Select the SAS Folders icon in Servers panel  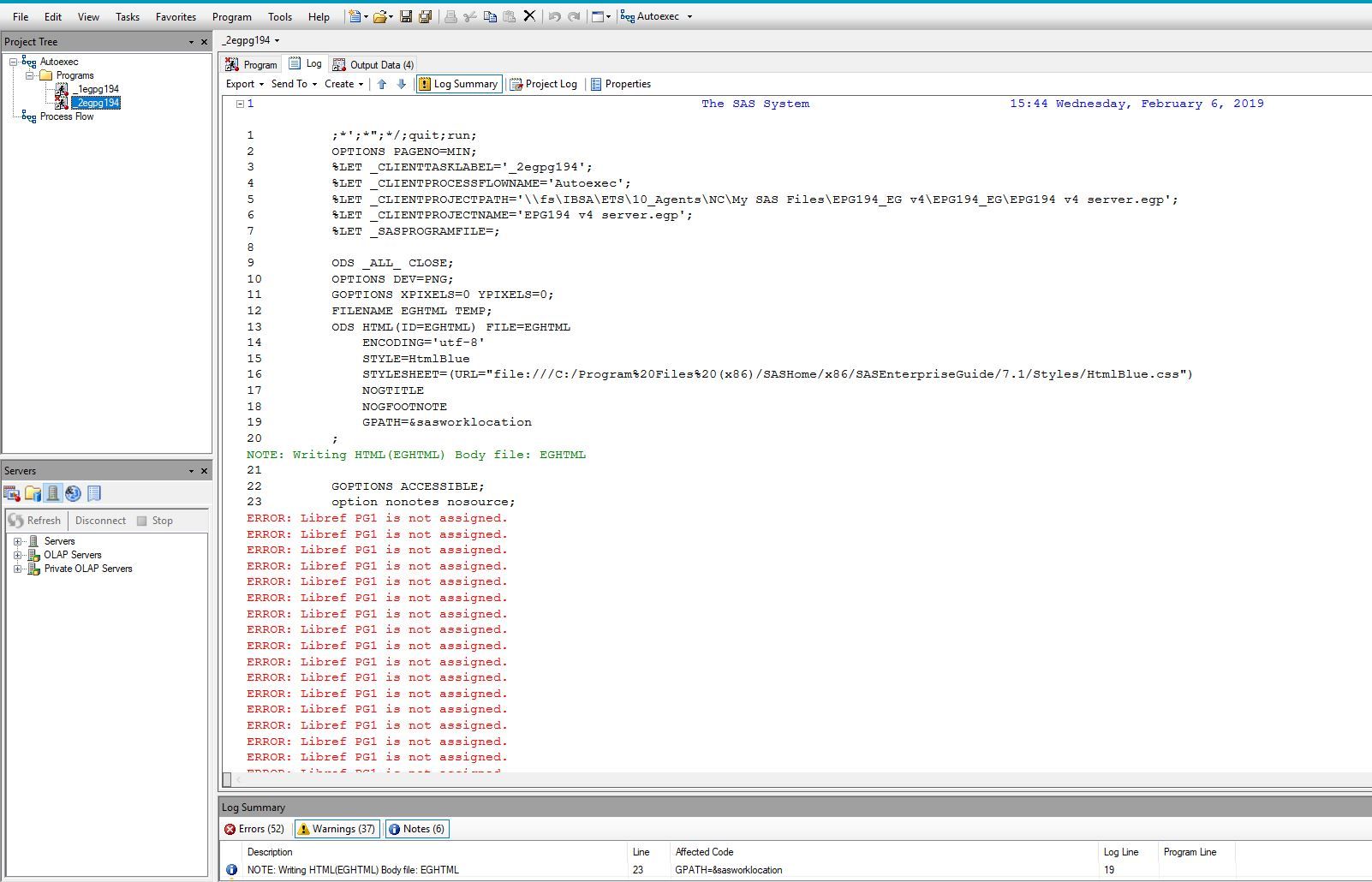[x=33, y=493]
